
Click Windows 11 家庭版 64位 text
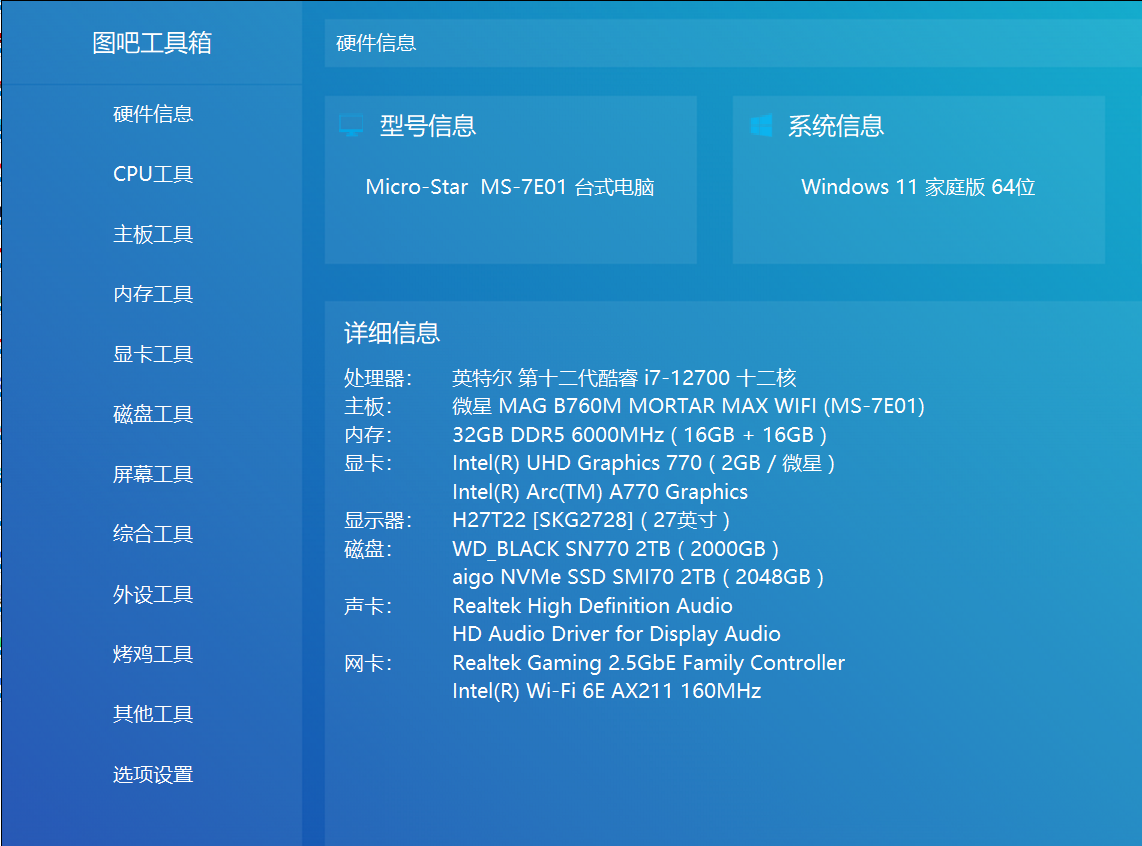click(918, 187)
